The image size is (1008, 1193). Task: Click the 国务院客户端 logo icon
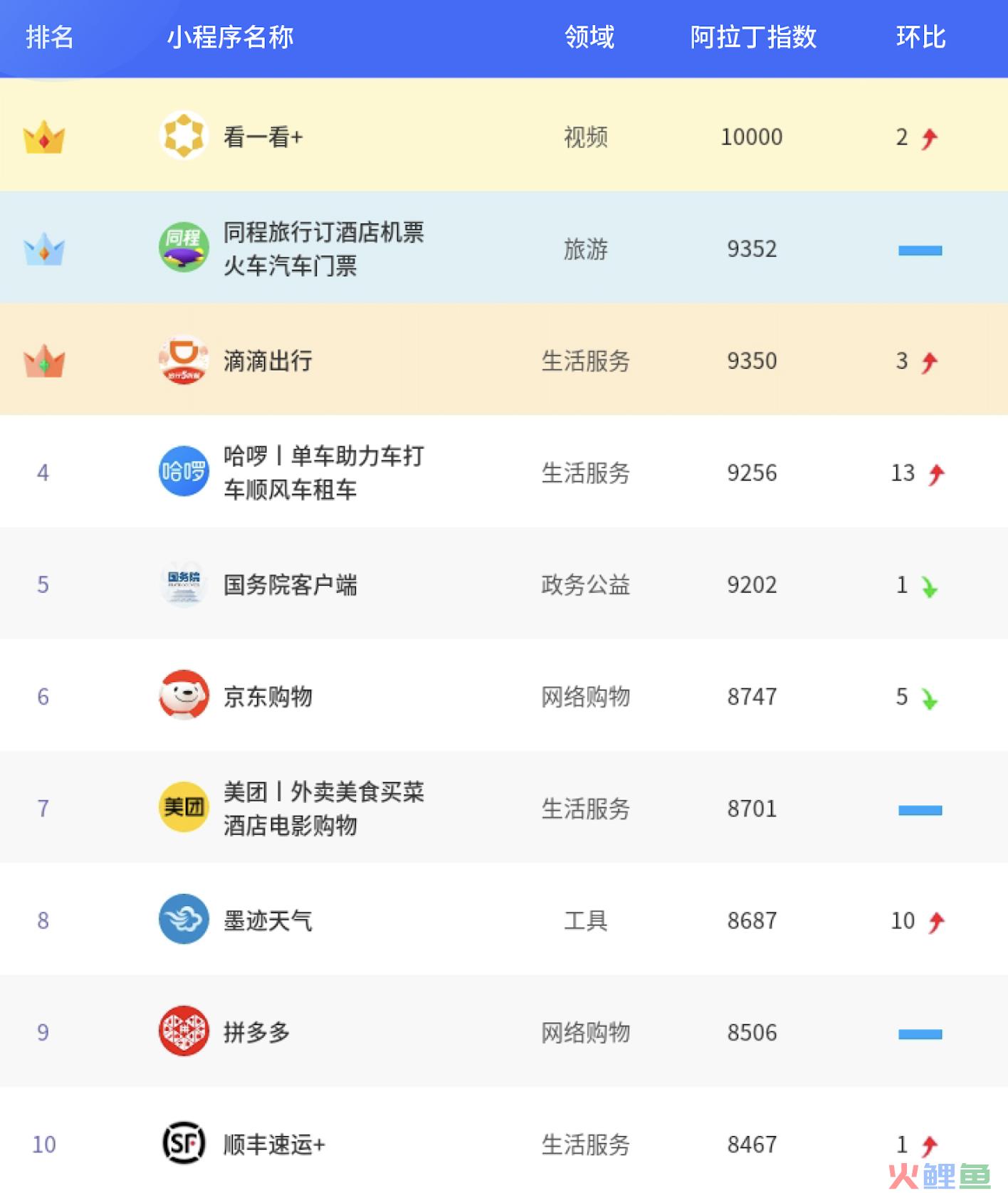pyautogui.click(x=184, y=584)
